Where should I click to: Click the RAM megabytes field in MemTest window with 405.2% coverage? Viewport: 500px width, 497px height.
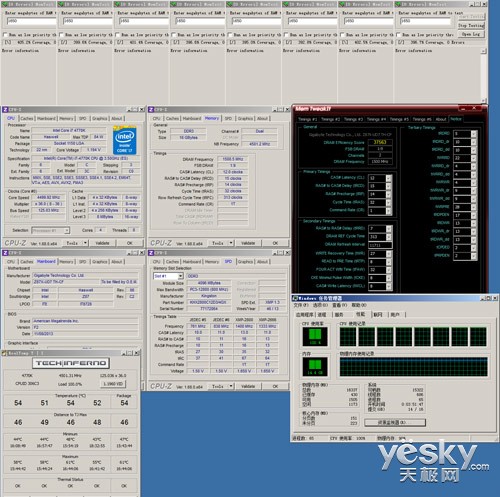tap(31, 21)
